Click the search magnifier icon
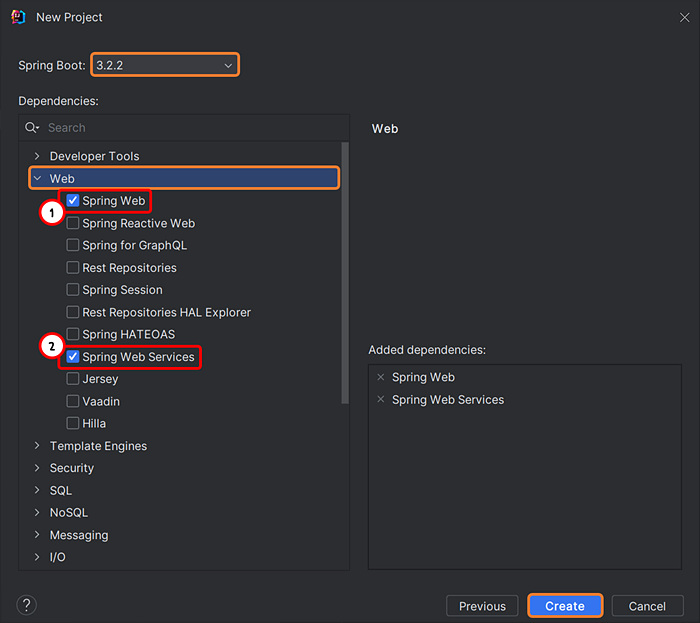This screenshot has height=623, width=700. tap(32, 128)
